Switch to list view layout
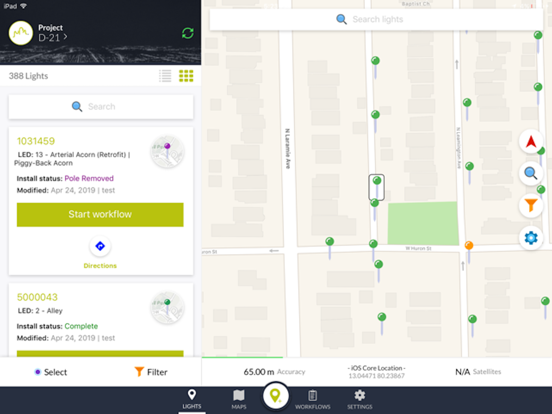 click(165, 76)
